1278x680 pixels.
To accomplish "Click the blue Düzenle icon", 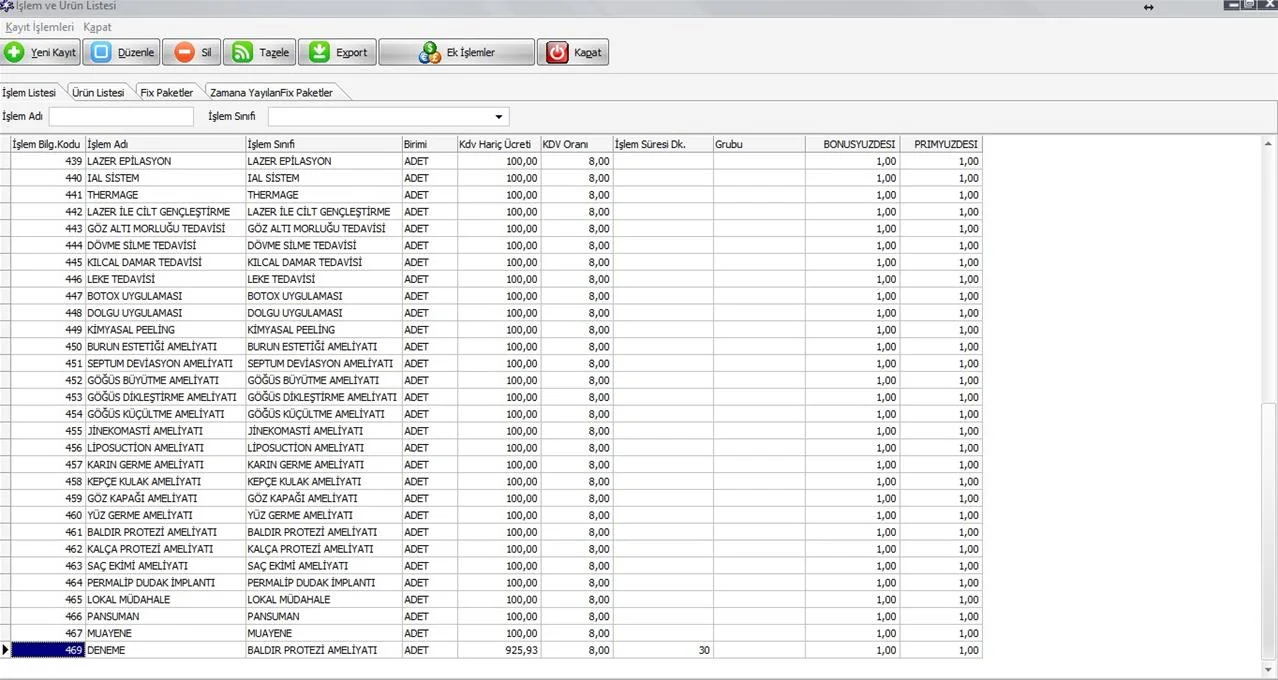I will 101,52.
